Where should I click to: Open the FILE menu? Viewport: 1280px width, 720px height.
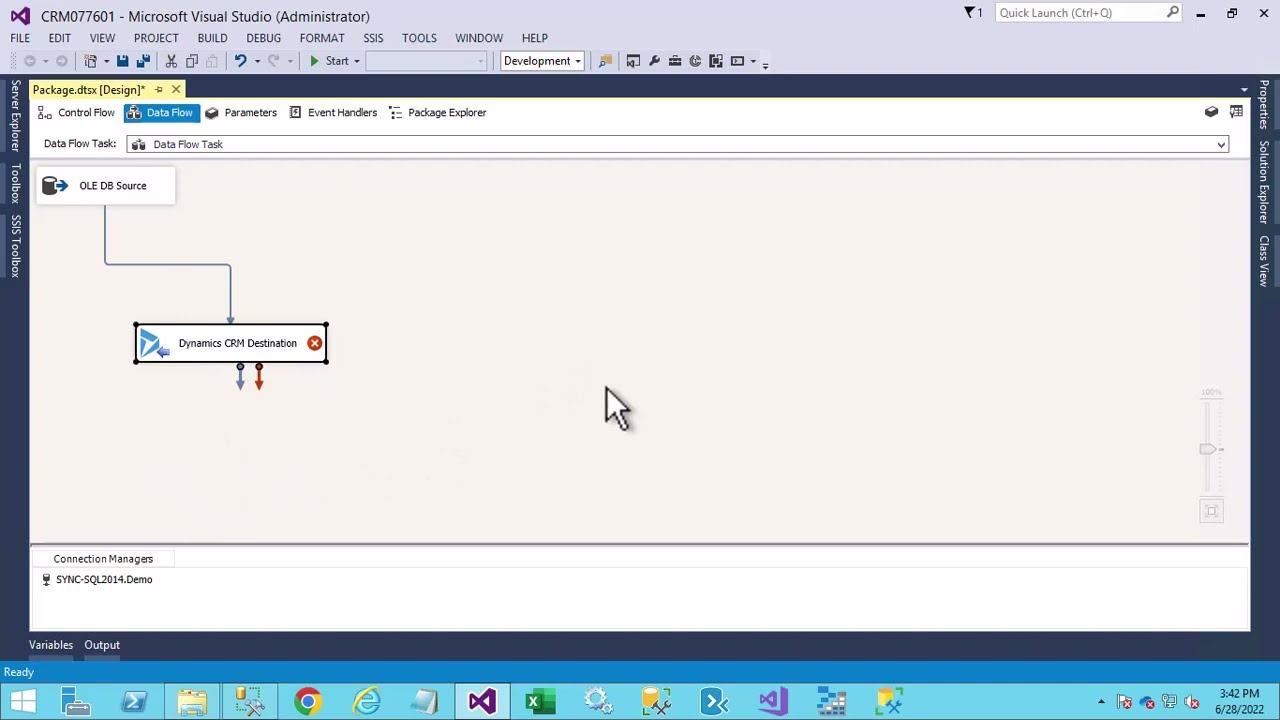point(20,38)
